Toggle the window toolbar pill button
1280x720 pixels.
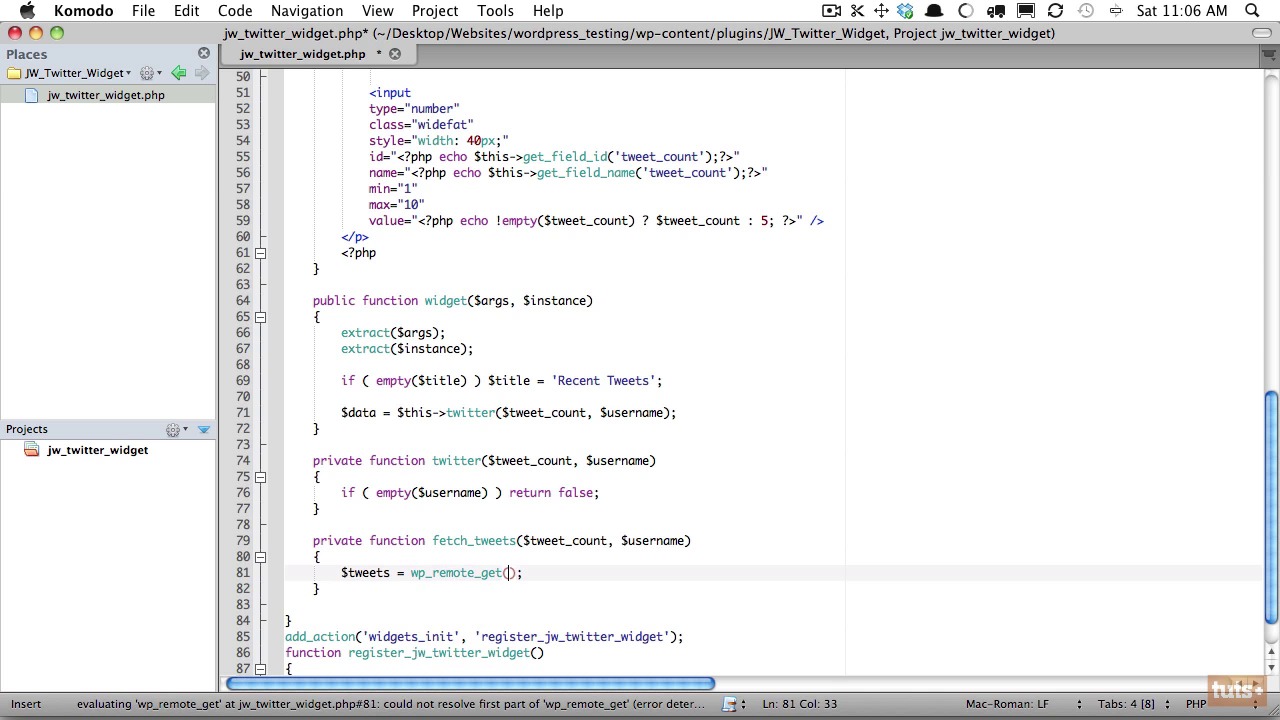[x=1262, y=33]
